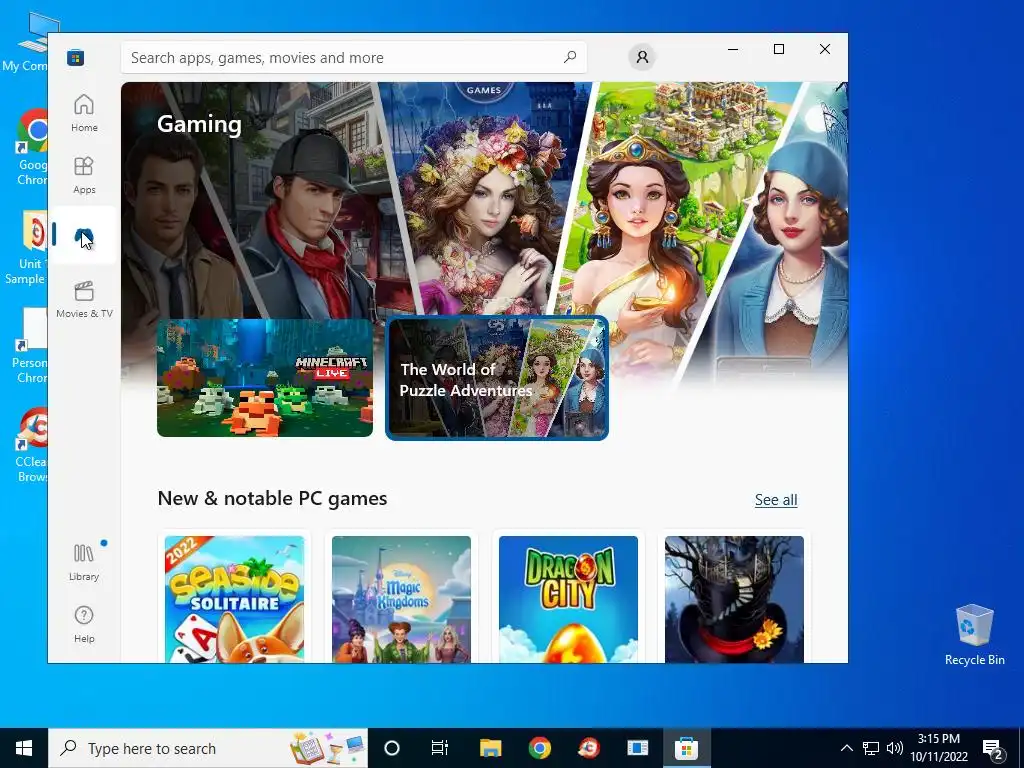
Task: Click See all for New & notable PC games
Action: click(x=776, y=500)
